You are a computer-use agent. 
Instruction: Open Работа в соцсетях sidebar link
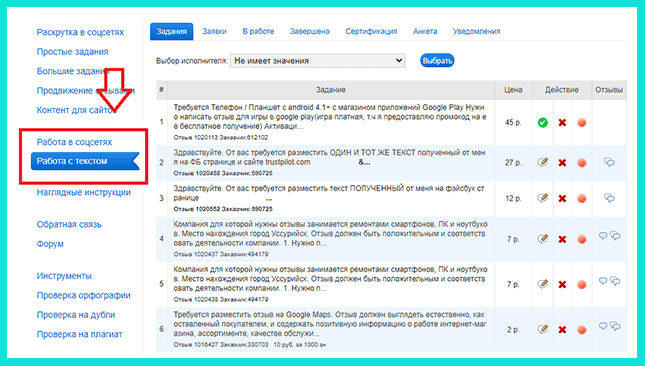pyautogui.click(x=74, y=142)
